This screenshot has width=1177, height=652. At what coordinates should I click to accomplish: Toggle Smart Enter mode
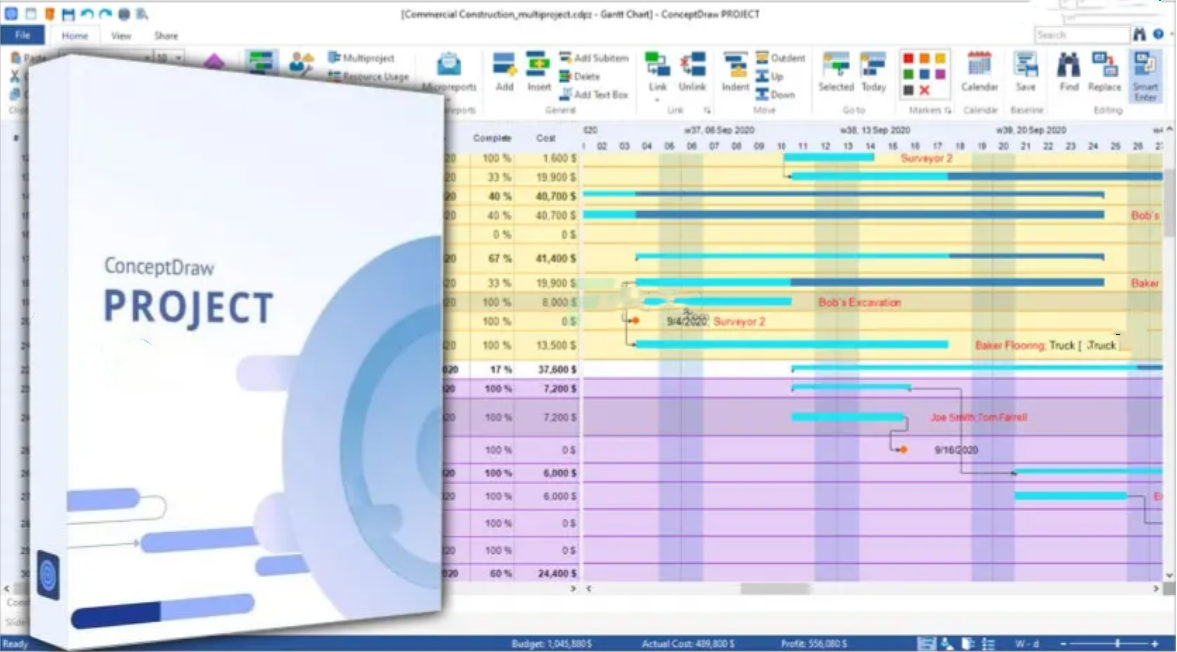click(1145, 75)
